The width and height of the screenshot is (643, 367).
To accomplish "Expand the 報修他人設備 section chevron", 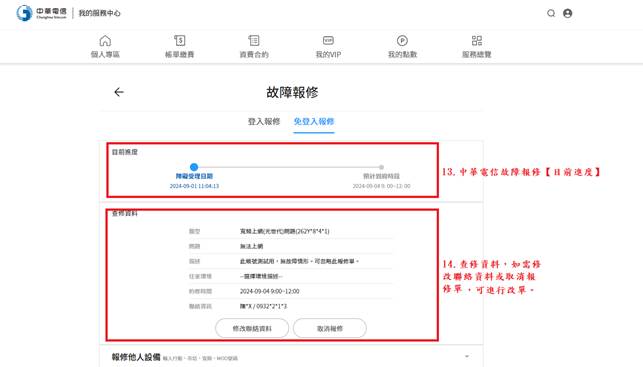I will tap(467, 356).
